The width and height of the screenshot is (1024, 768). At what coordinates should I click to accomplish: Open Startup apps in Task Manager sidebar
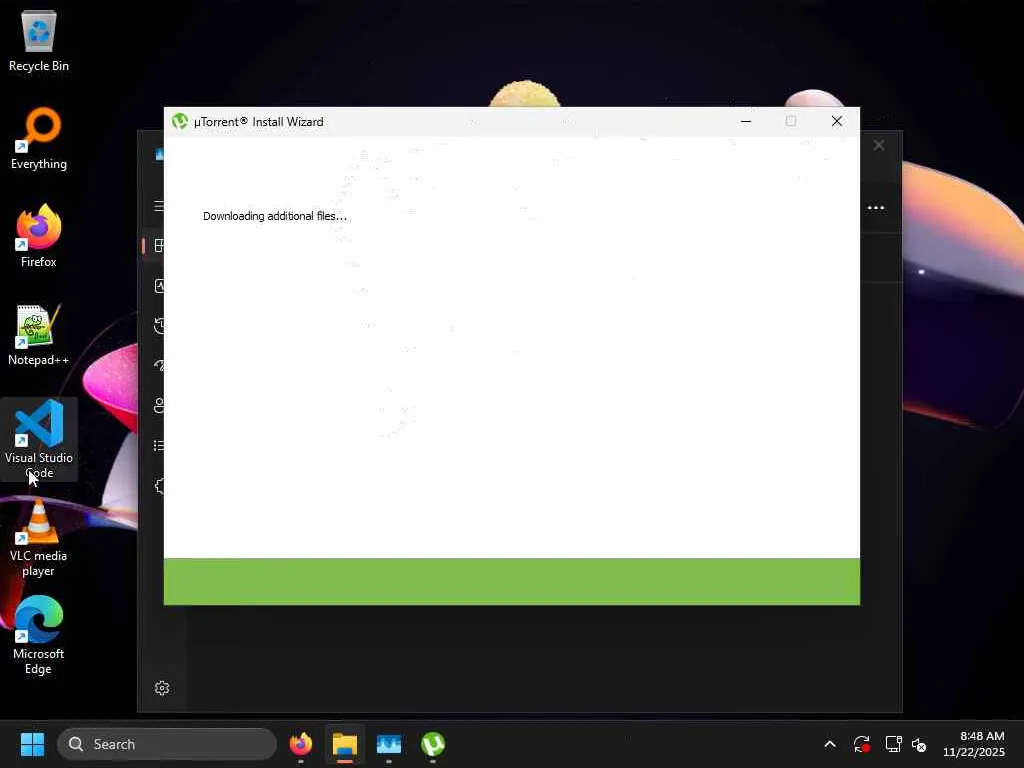pyautogui.click(x=158, y=365)
